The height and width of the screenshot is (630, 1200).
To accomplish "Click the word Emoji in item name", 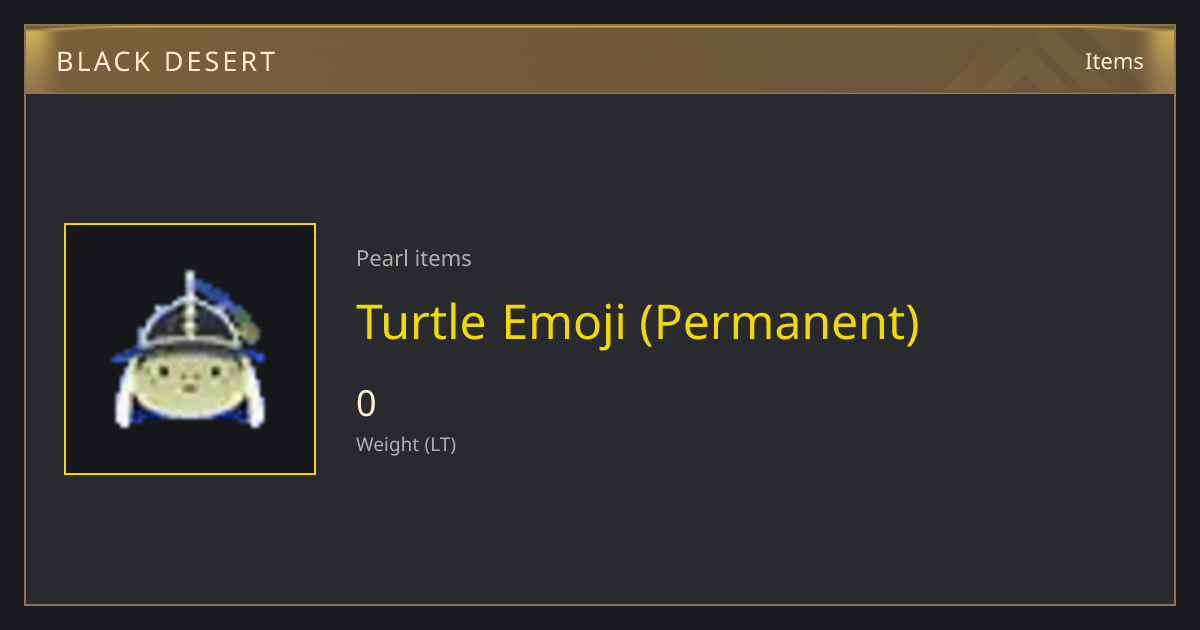I will [x=564, y=324].
